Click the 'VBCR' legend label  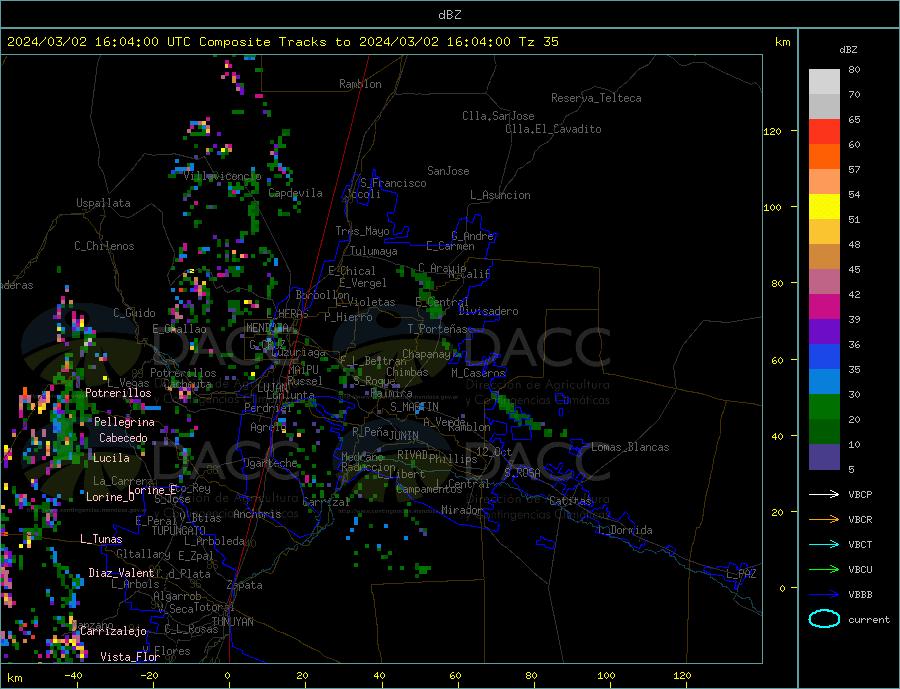coord(860,520)
